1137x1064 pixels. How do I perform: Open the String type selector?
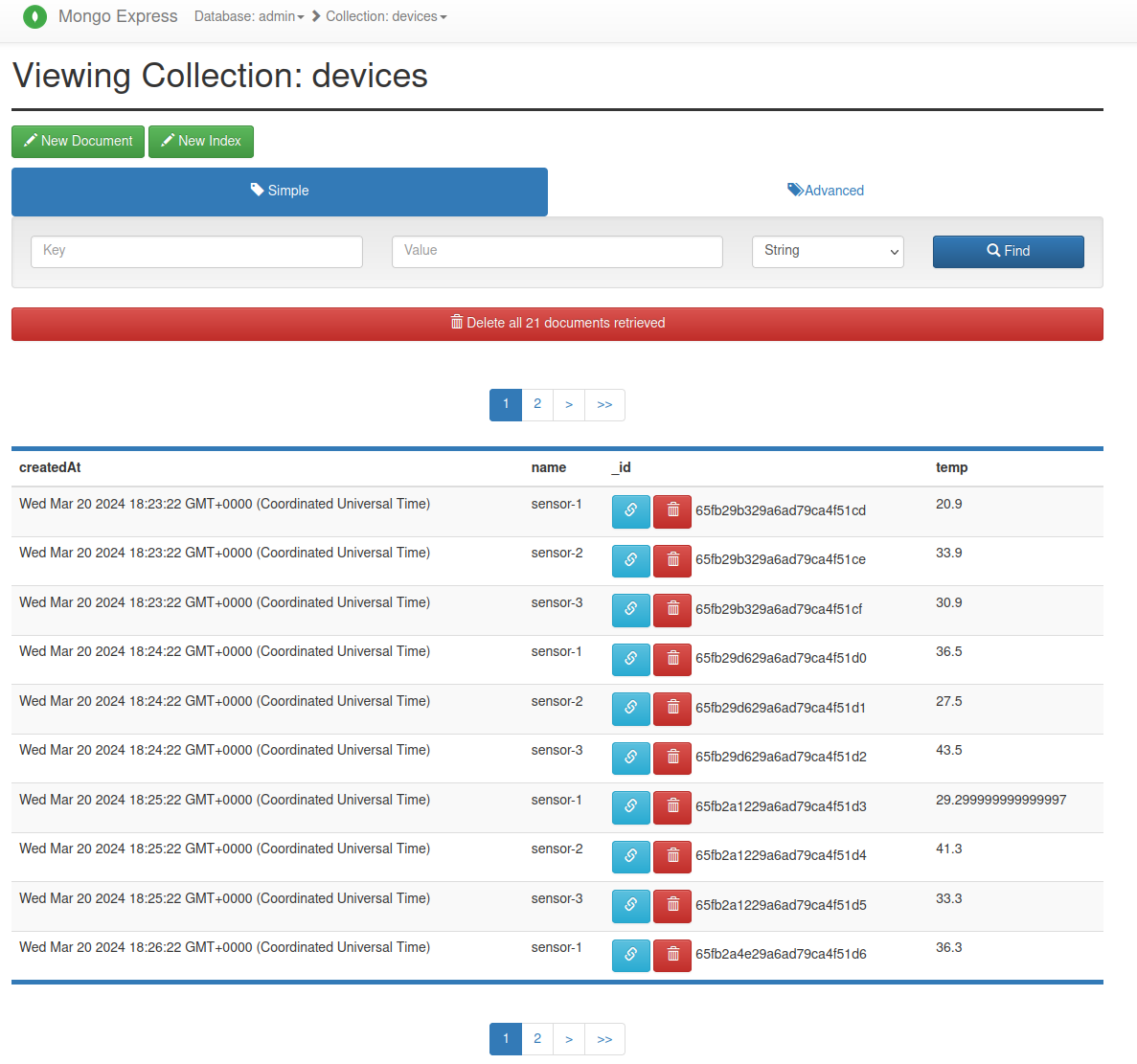(828, 251)
